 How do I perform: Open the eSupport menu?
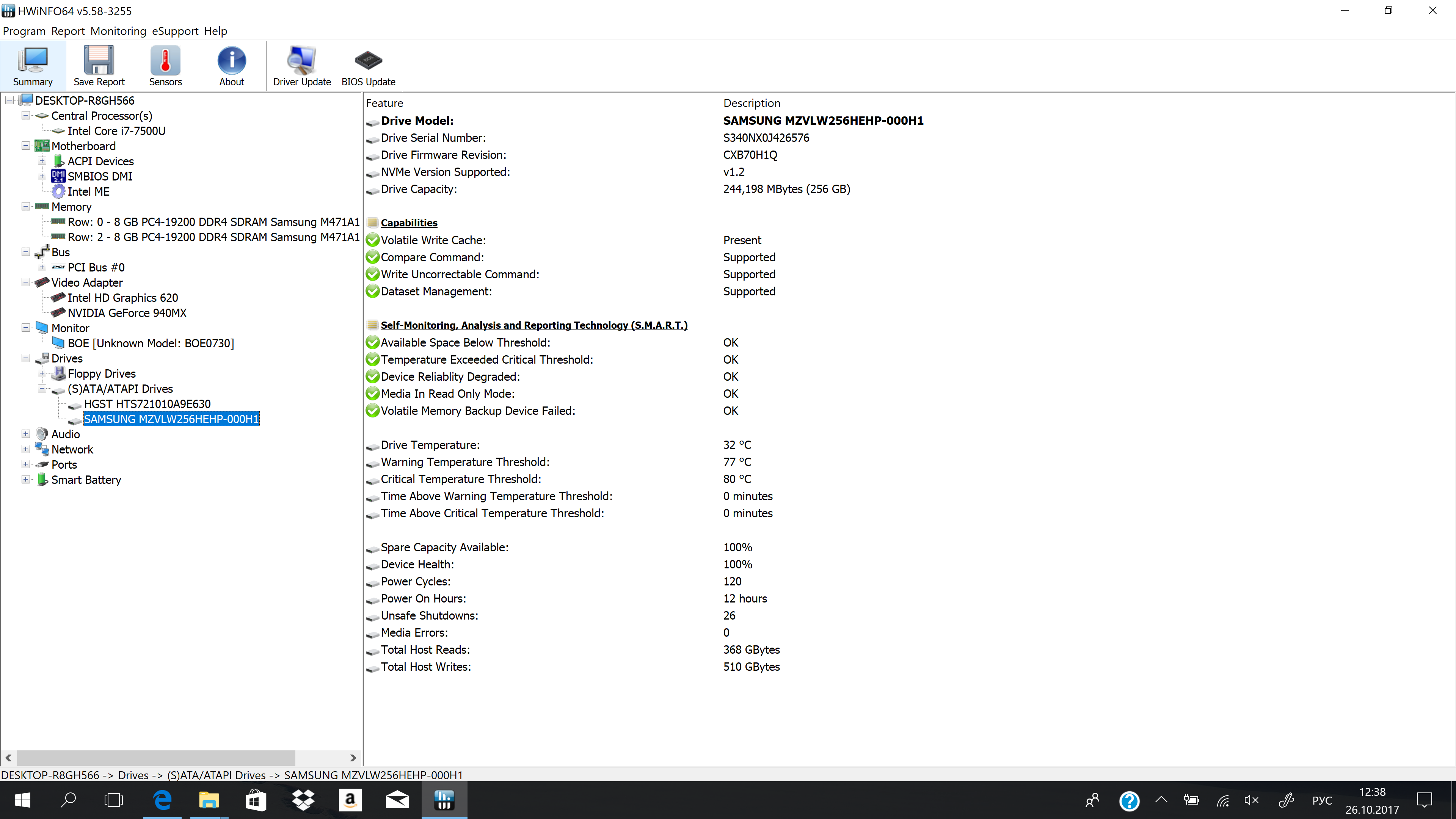[x=175, y=31]
